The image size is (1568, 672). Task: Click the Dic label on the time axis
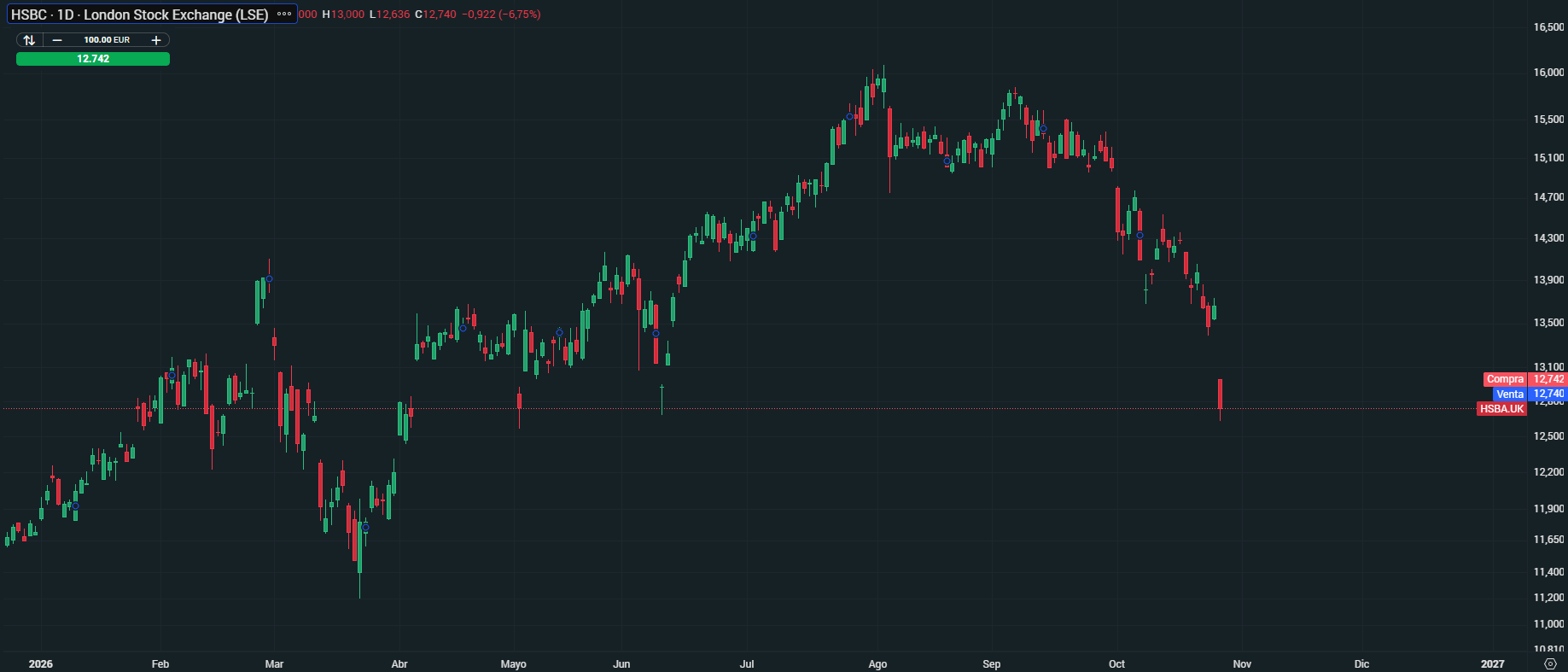pyautogui.click(x=1361, y=664)
